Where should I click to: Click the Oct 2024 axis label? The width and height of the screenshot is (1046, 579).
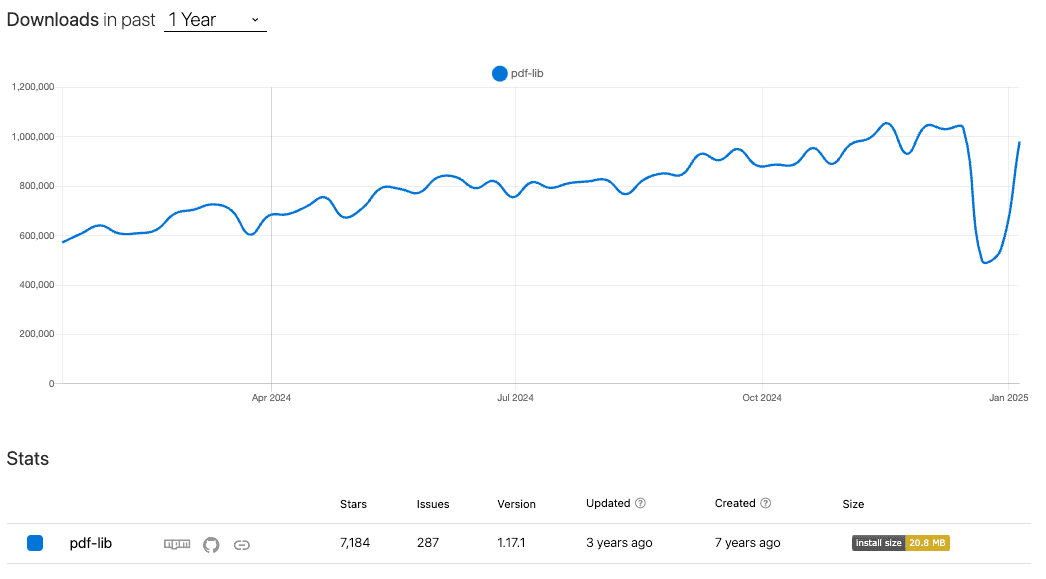click(762, 398)
